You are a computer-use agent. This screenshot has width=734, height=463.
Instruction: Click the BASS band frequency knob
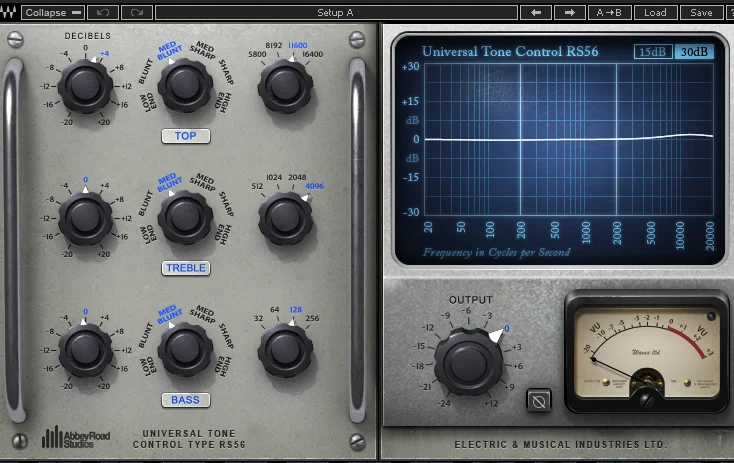pos(285,351)
